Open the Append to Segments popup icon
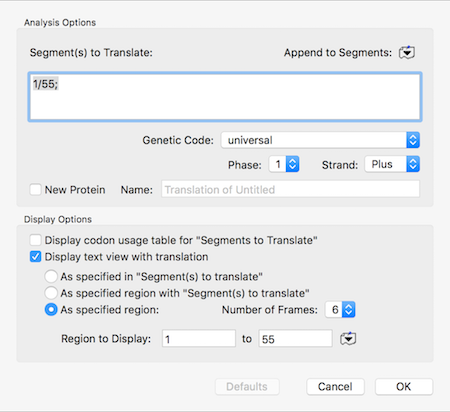The image size is (450, 412). click(x=407, y=53)
